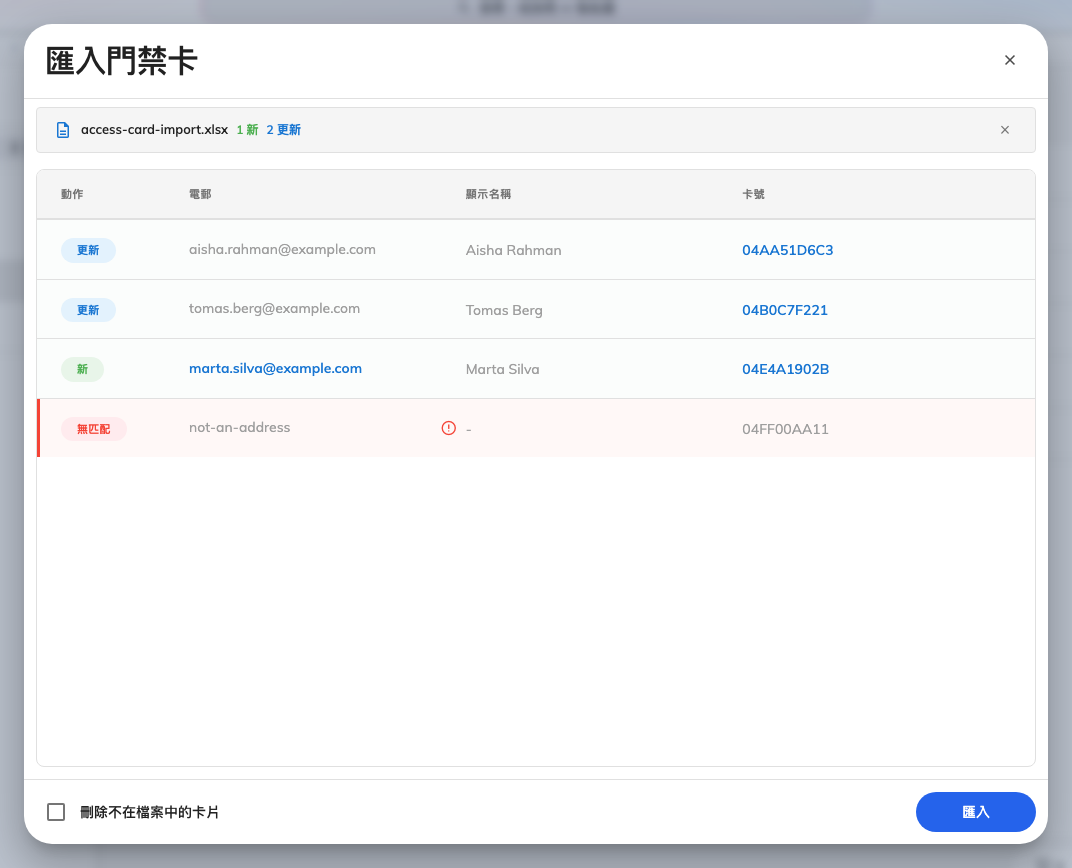Enable 刪除不在檔案中的卡片 checkbox
The image size is (1072, 868).
(x=56, y=812)
